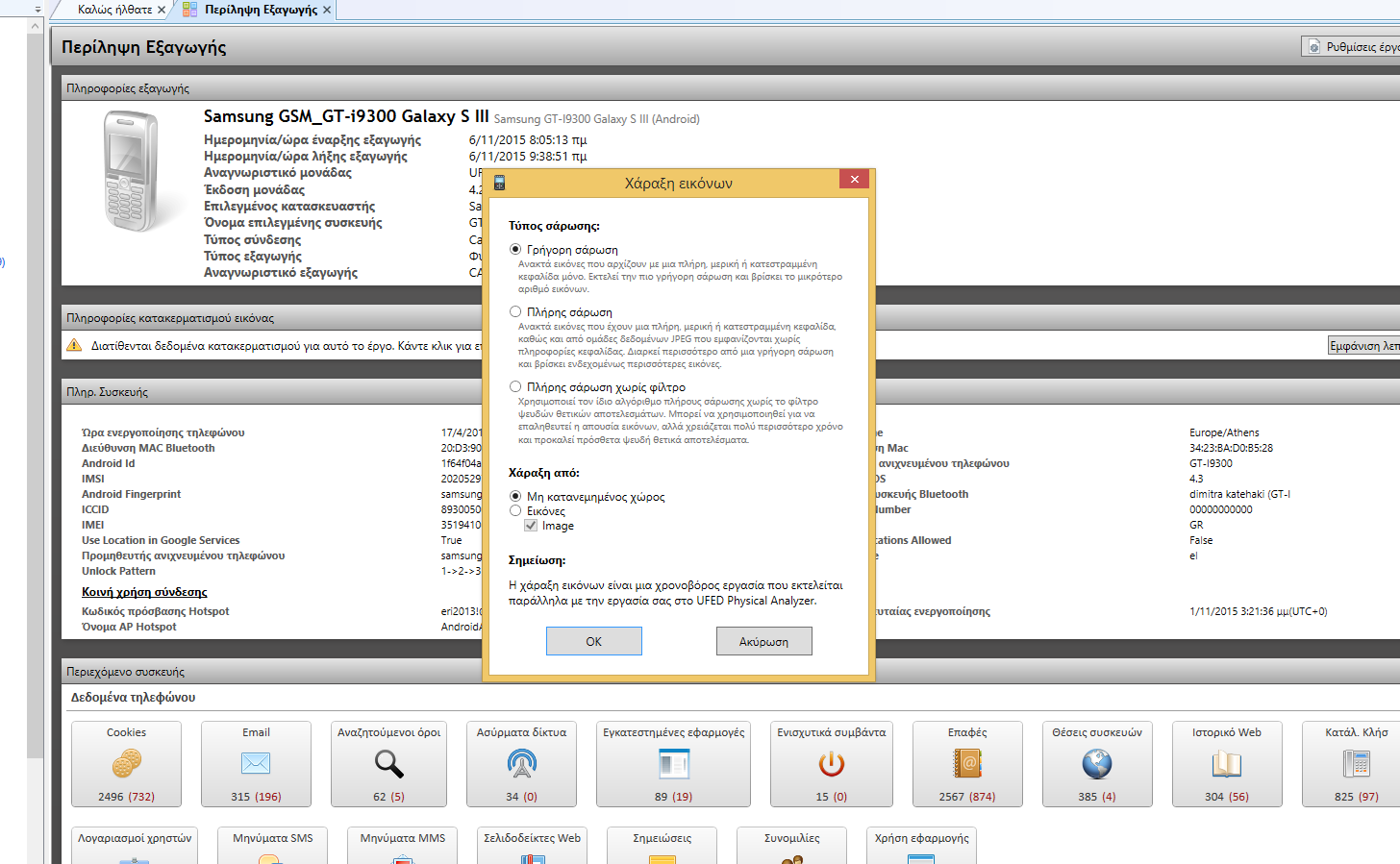
Task: Click the Android Fingerprint row label
Action: point(131,494)
